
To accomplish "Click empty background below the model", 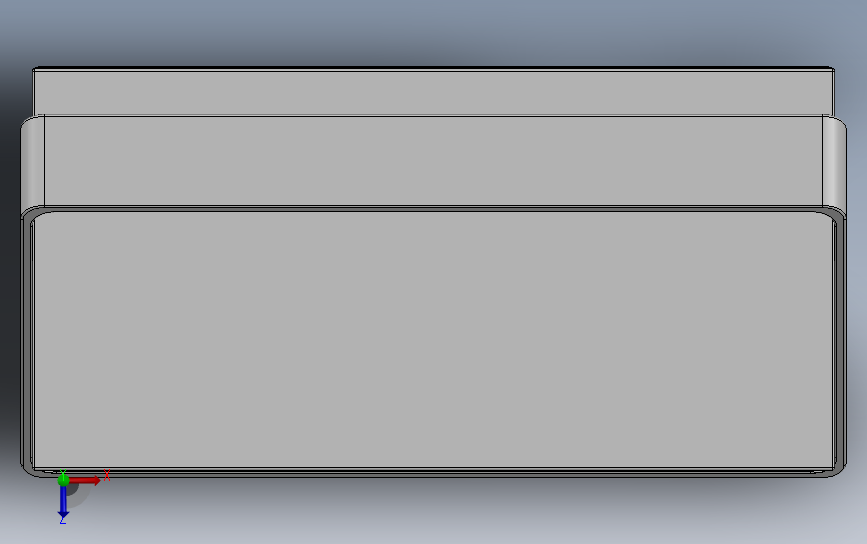I will [x=442, y=514].
